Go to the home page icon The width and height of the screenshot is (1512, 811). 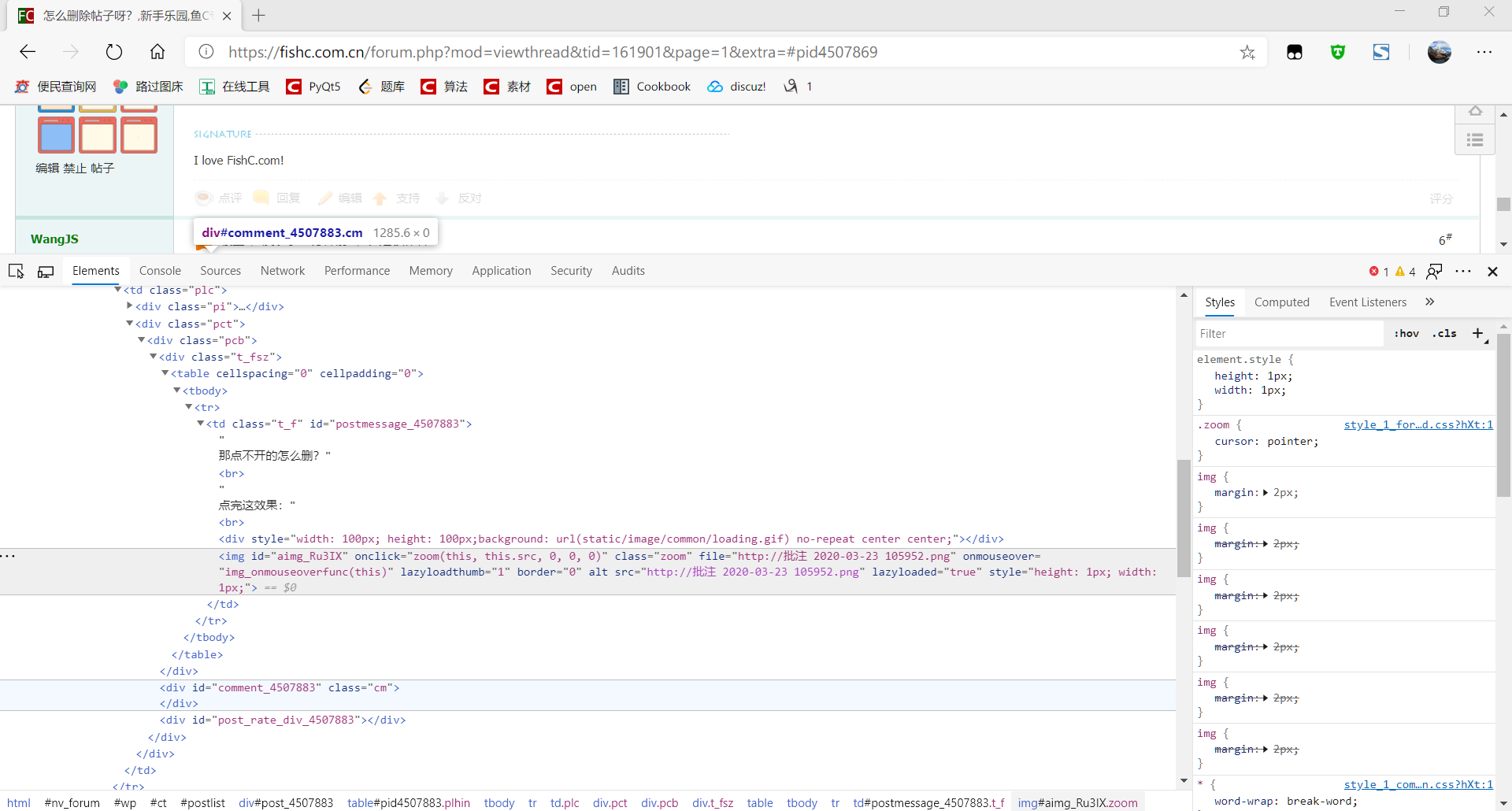[x=157, y=52]
